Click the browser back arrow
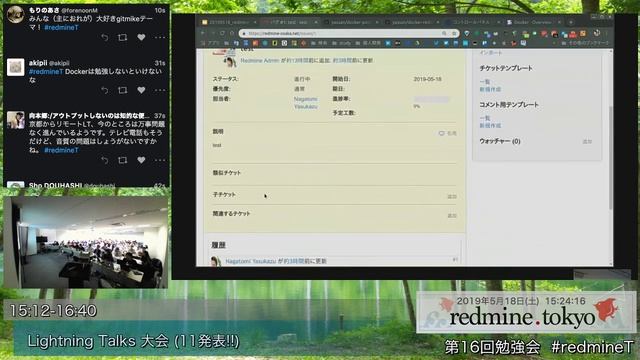 pyautogui.click(x=203, y=33)
